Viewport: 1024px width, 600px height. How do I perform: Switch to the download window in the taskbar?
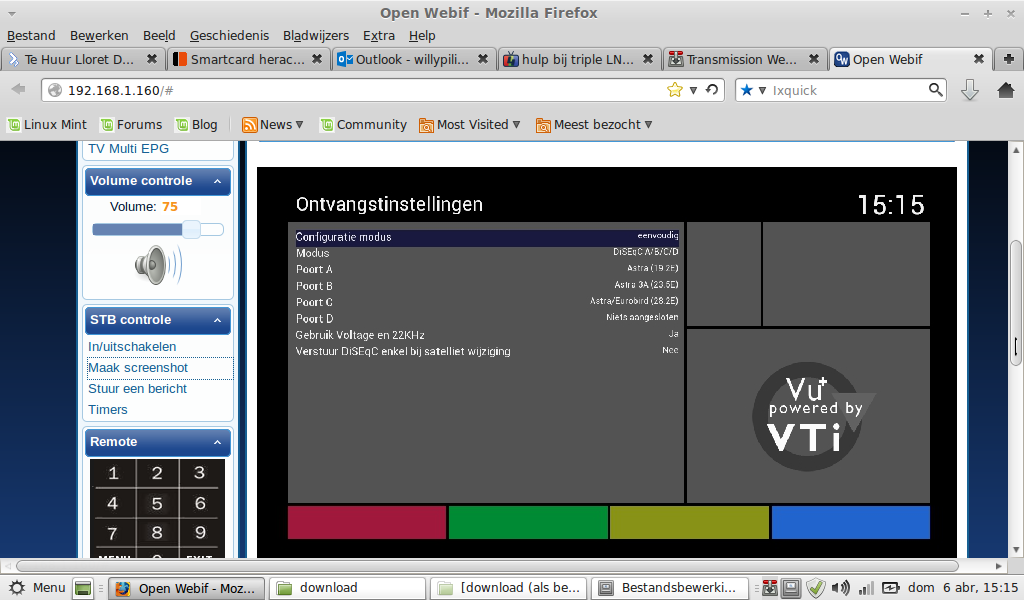click(347, 588)
